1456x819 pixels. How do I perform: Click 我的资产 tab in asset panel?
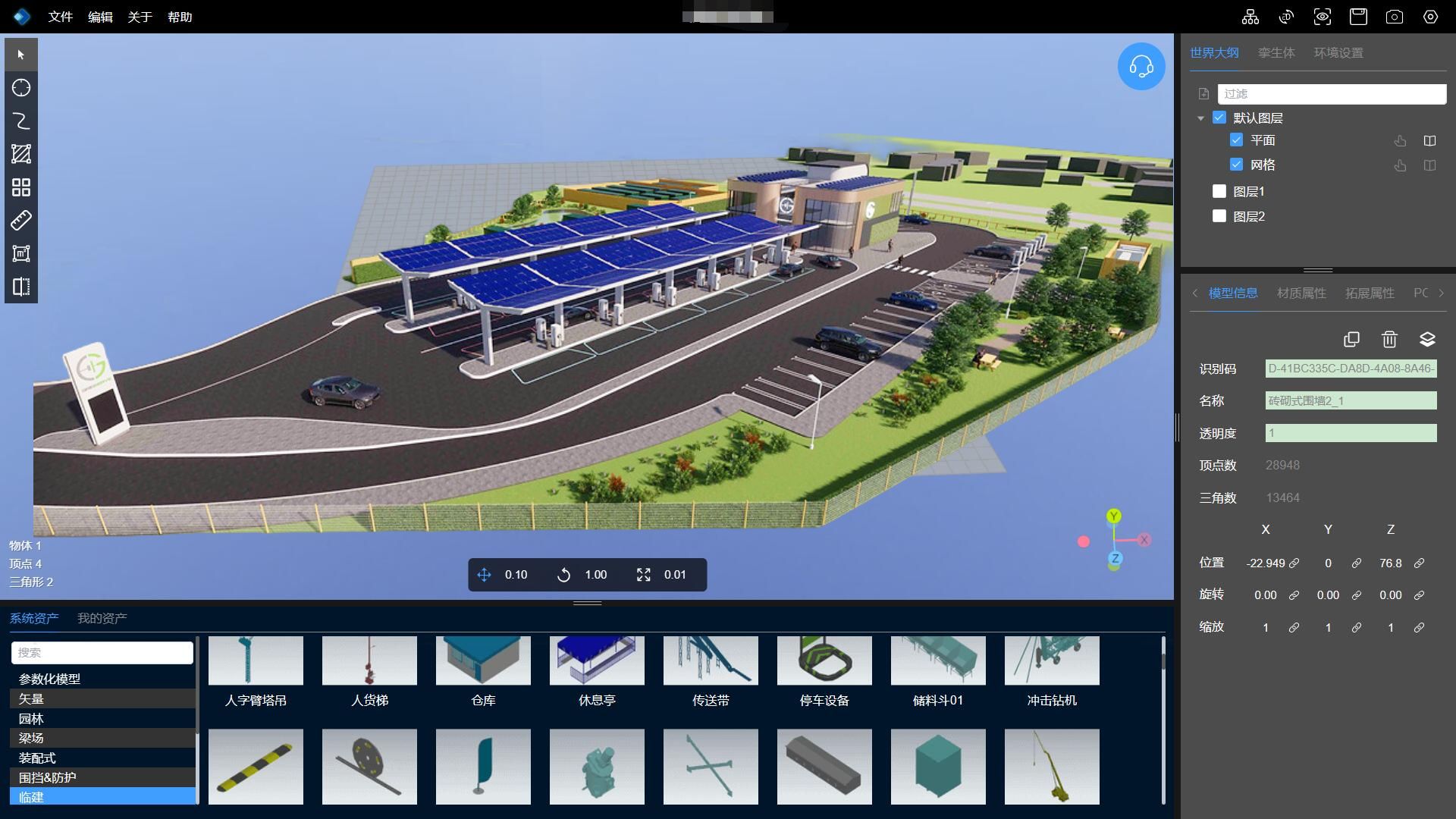tap(102, 618)
